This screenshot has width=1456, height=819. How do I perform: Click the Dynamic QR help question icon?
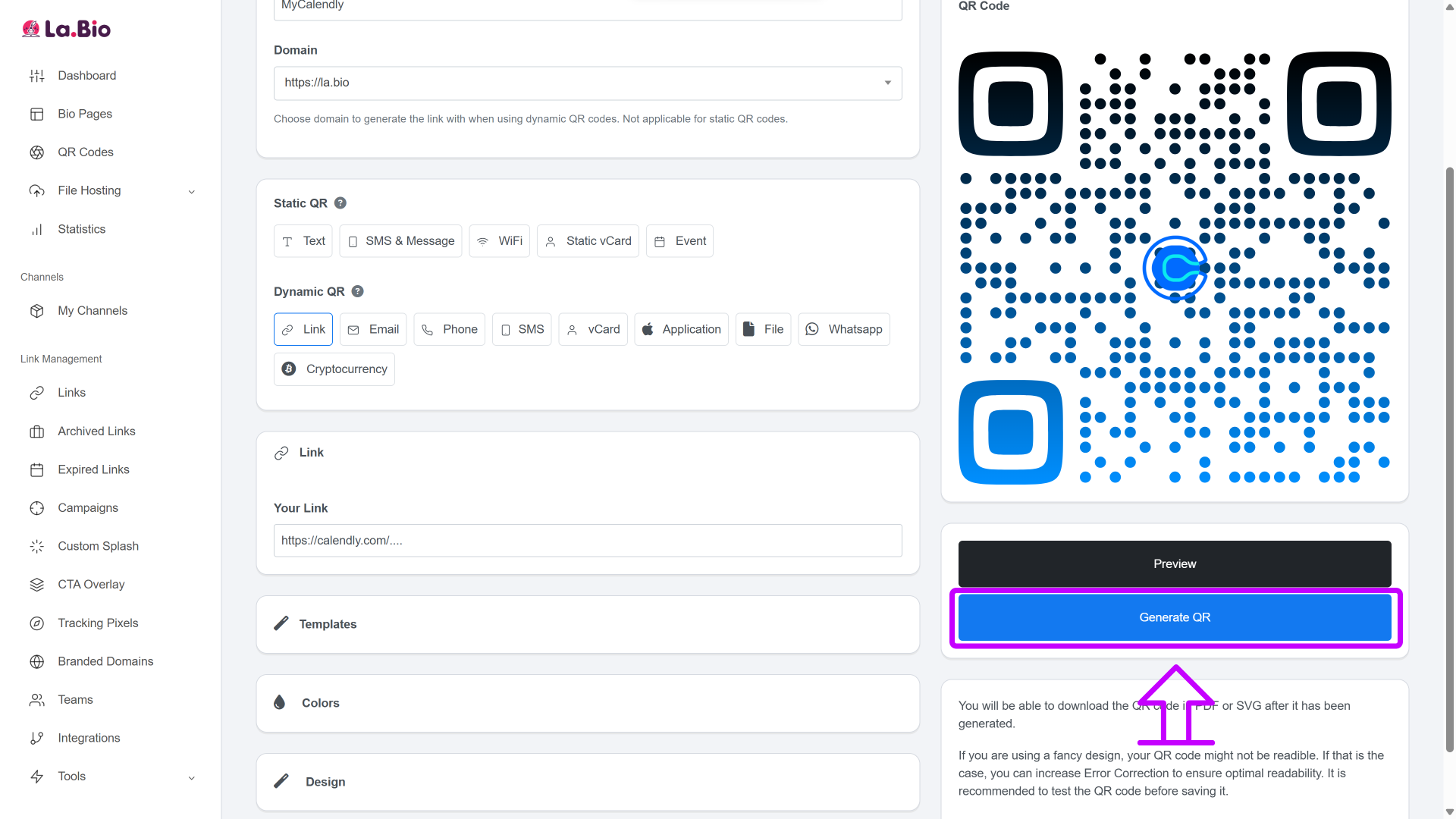click(x=358, y=291)
